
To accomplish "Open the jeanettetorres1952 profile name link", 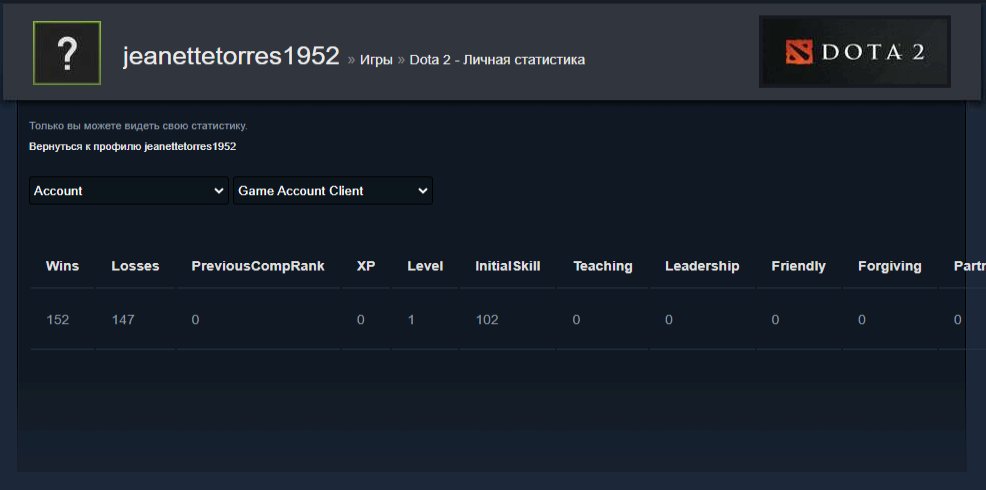I will pos(231,57).
